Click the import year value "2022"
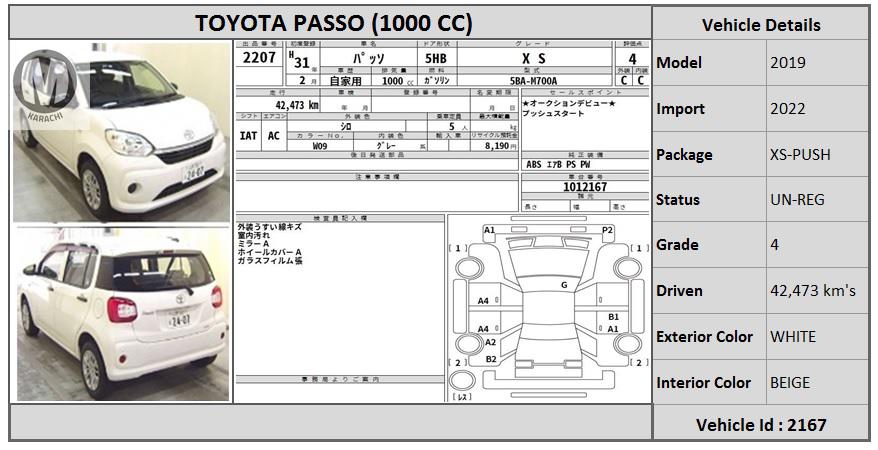 (788, 109)
